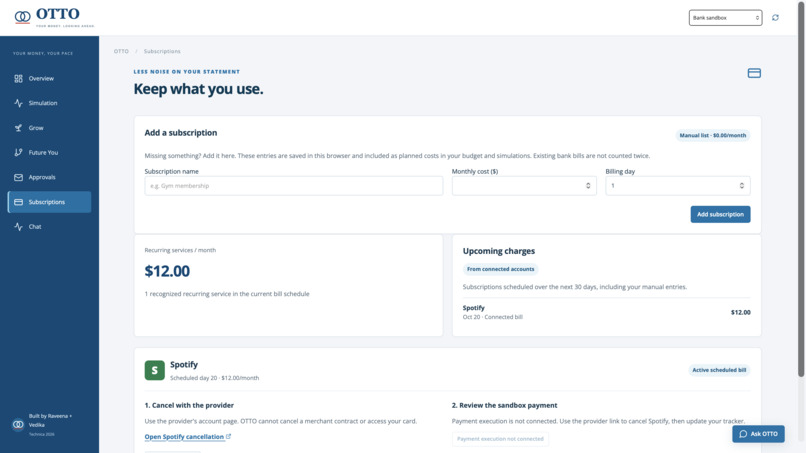Click the Chat pulse icon
806x453 pixels.
(x=19, y=227)
